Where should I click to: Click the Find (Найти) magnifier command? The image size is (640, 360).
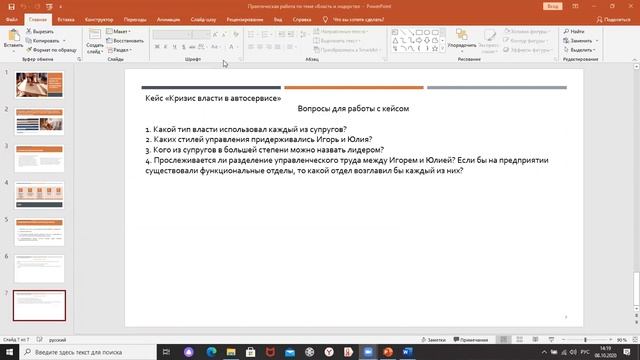click(574, 31)
